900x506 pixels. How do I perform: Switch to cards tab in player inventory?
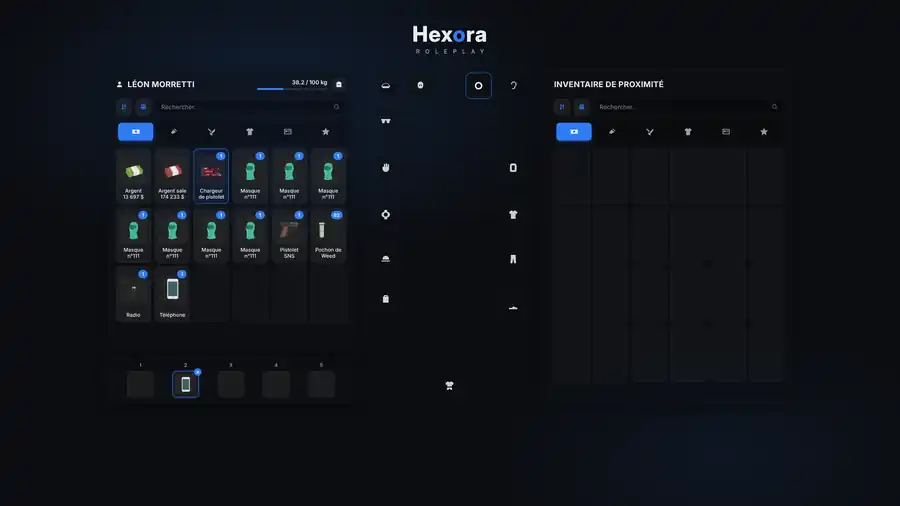coord(288,132)
